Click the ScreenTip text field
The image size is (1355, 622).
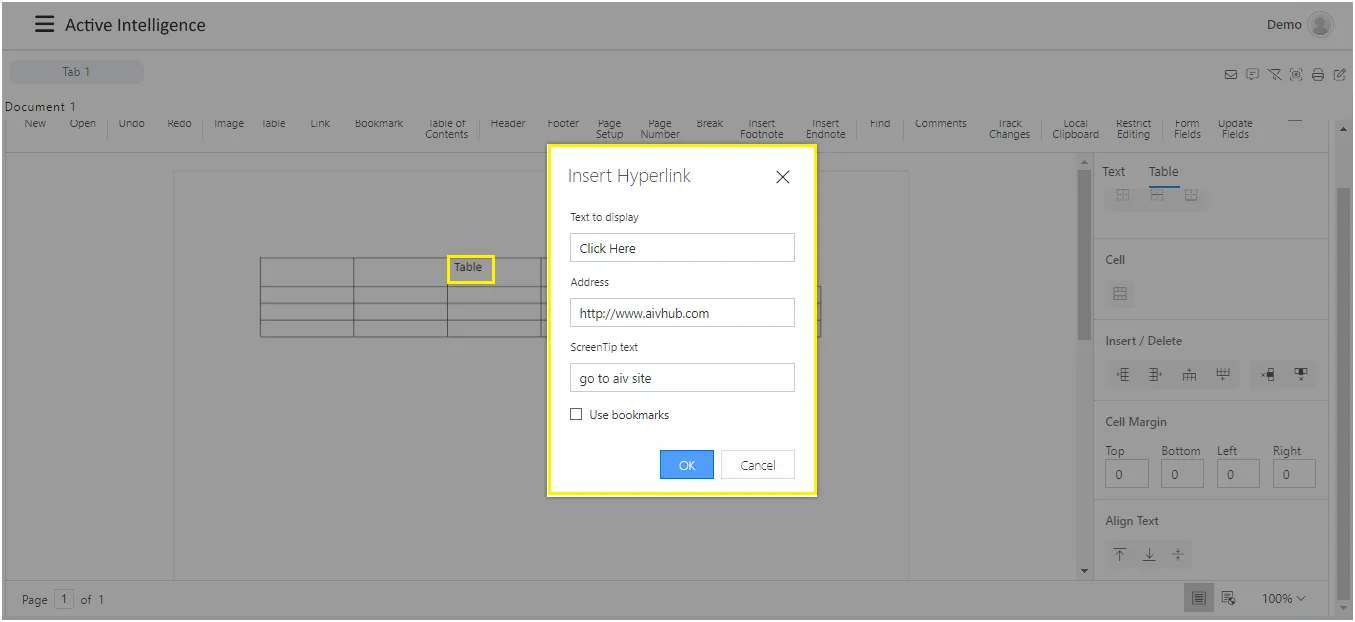[682, 378]
